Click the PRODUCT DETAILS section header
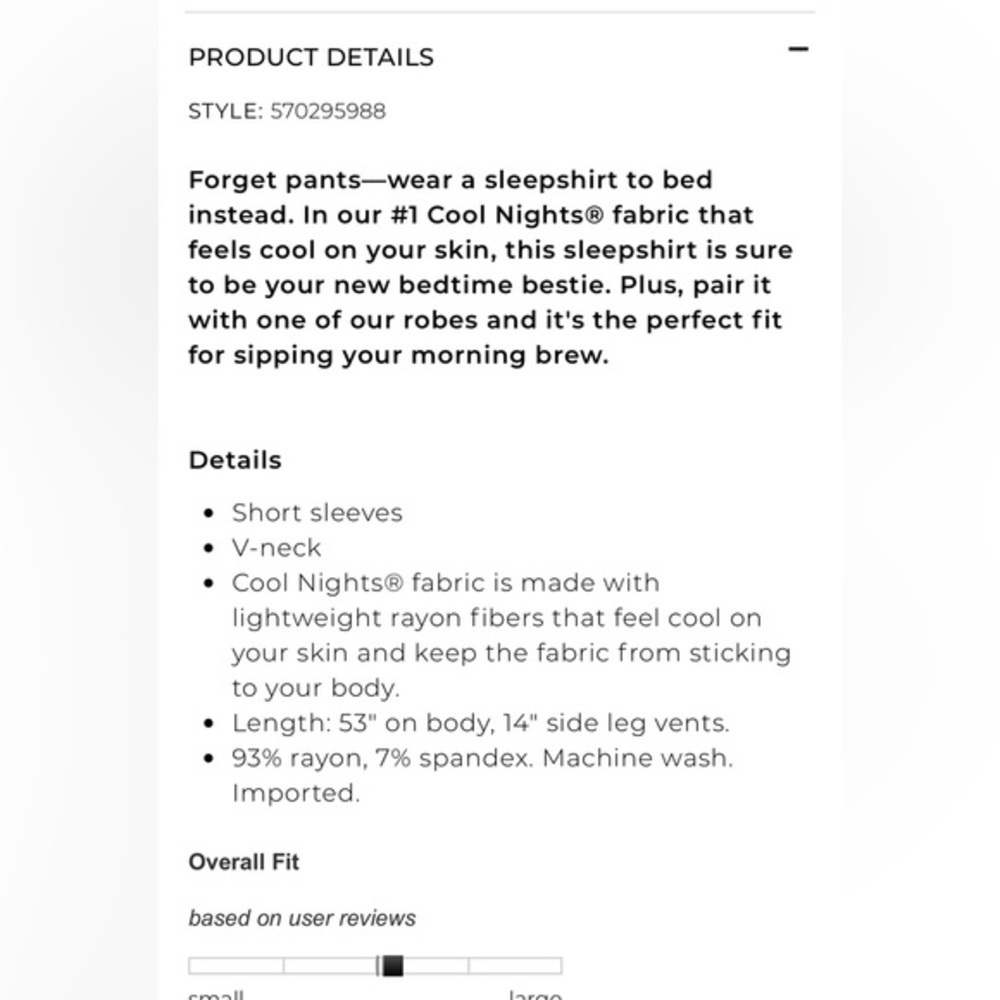1000x1000 pixels. [311, 57]
